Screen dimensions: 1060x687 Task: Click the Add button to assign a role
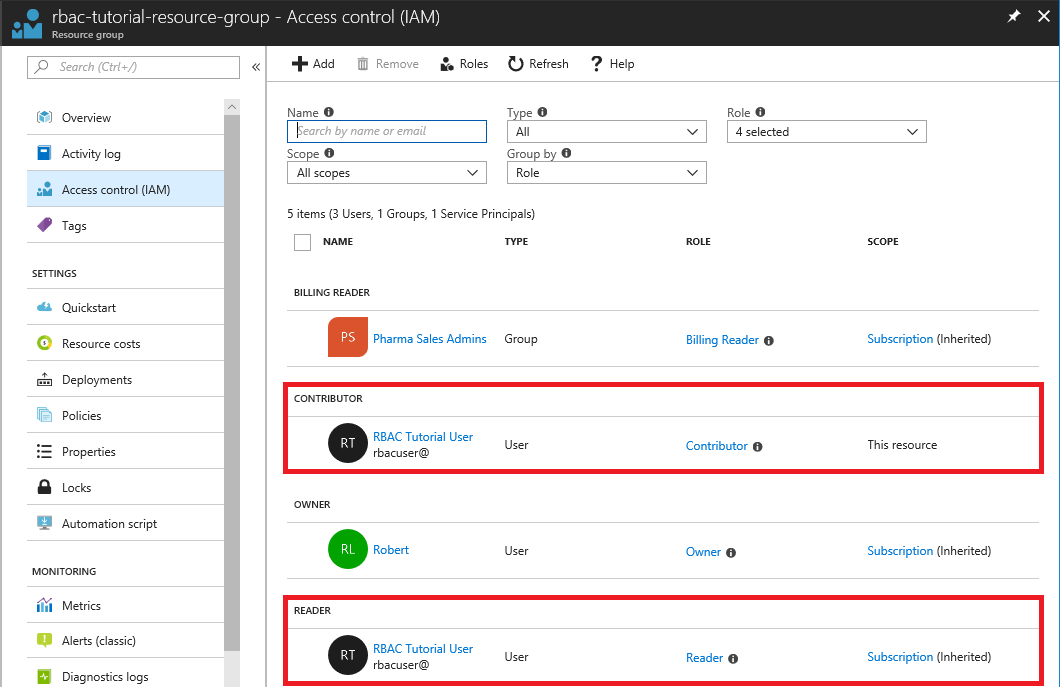click(313, 63)
